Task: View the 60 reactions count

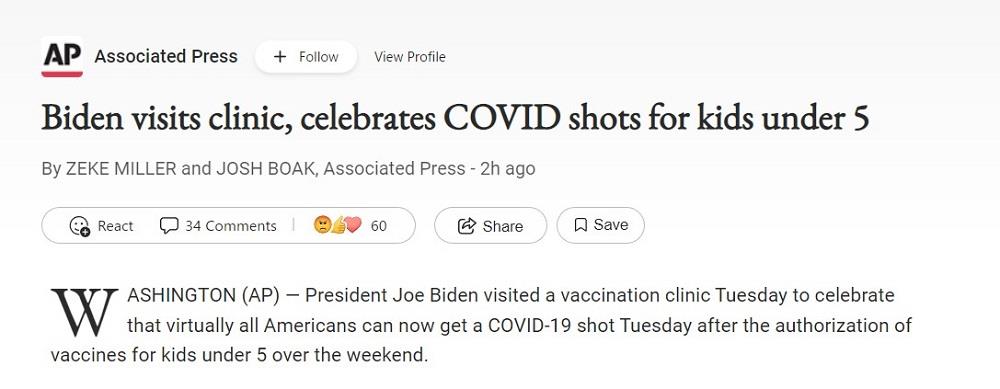Action: click(379, 226)
